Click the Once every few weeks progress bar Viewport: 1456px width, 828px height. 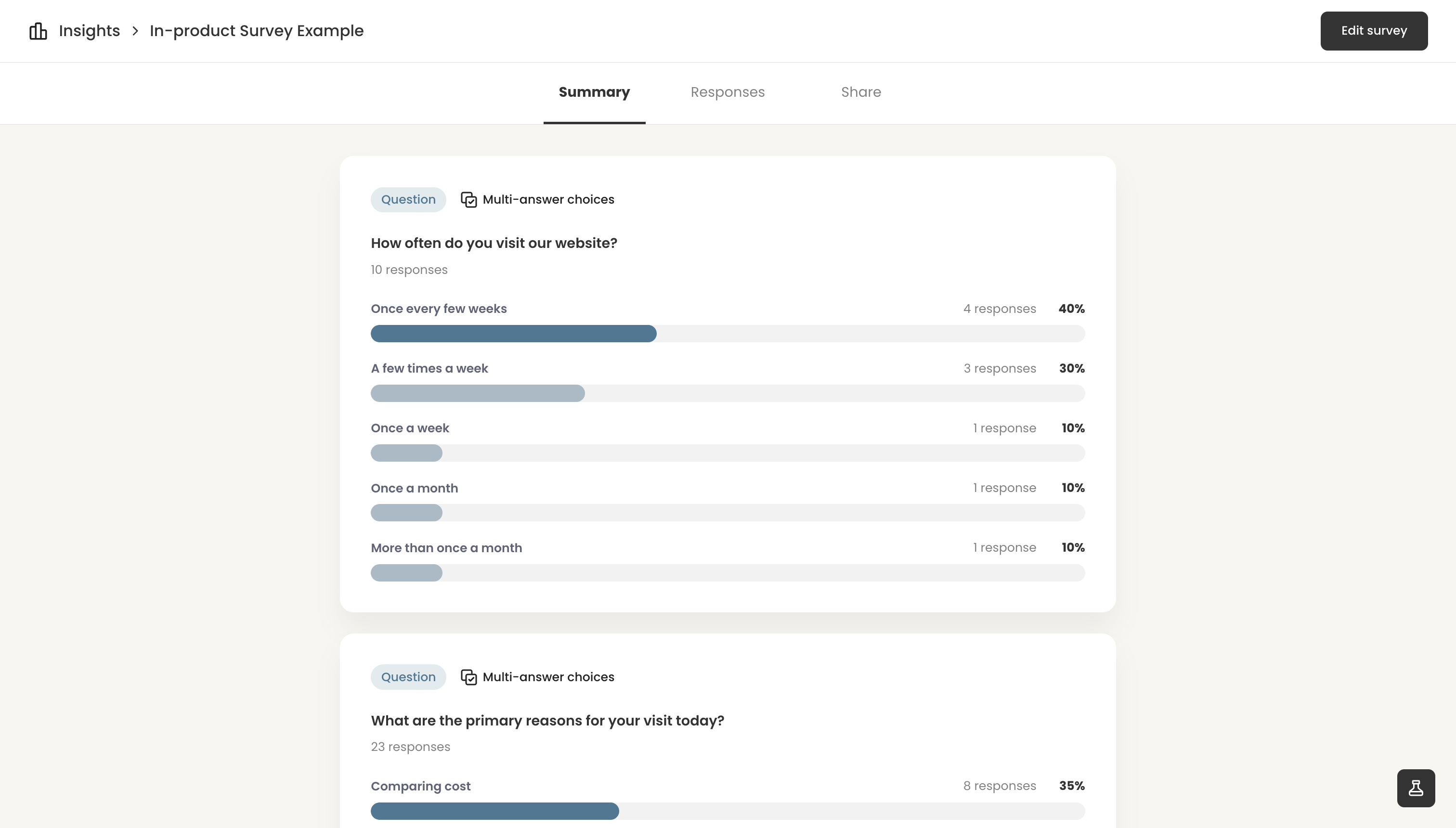[728, 333]
